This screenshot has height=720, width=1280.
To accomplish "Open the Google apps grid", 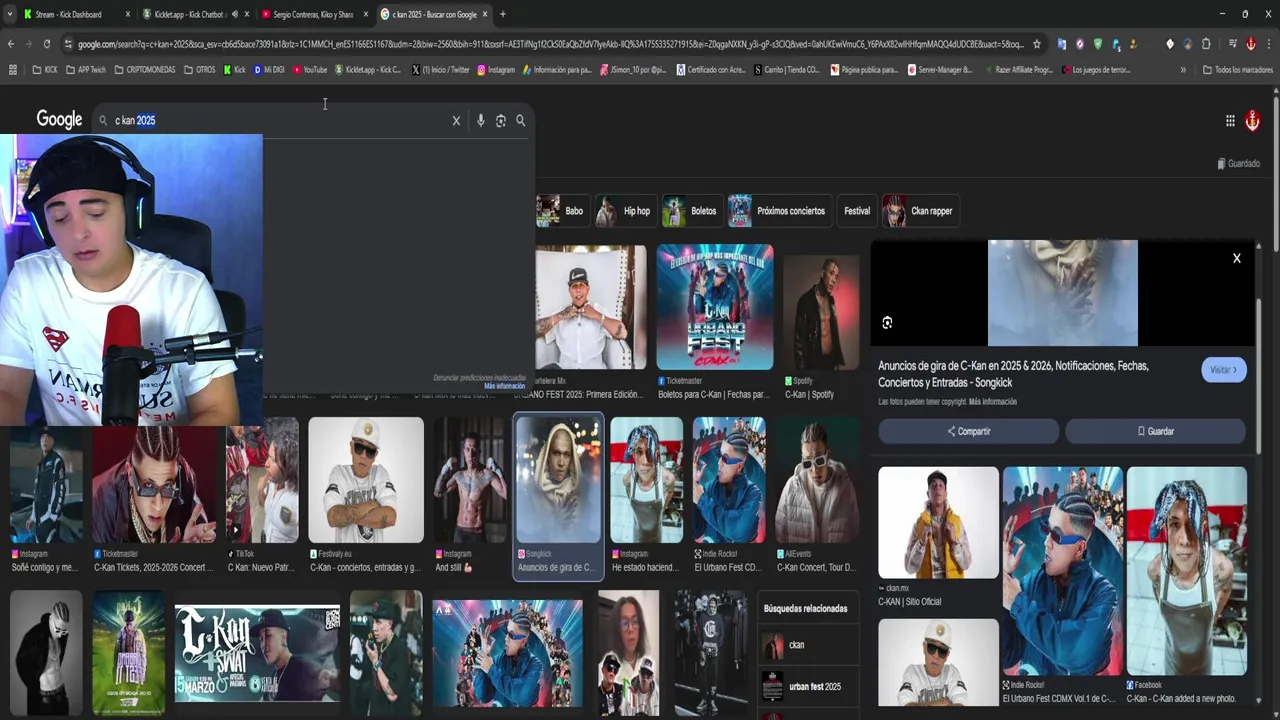I will [1230, 121].
